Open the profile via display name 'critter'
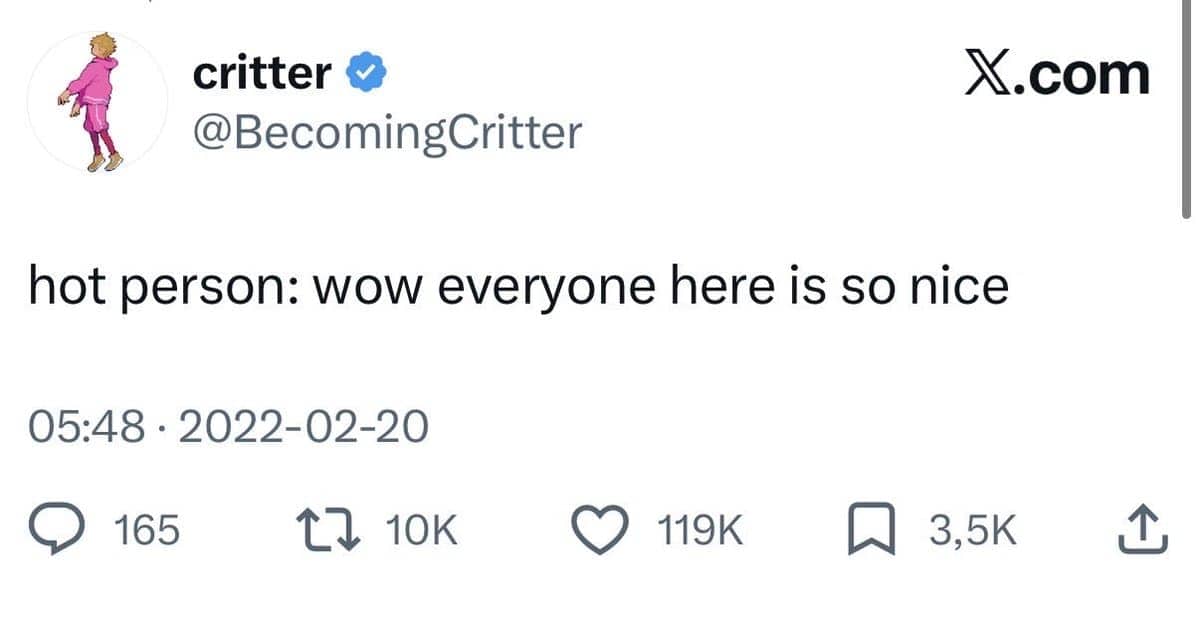The width and height of the screenshot is (1200, 629). (261, 74)
